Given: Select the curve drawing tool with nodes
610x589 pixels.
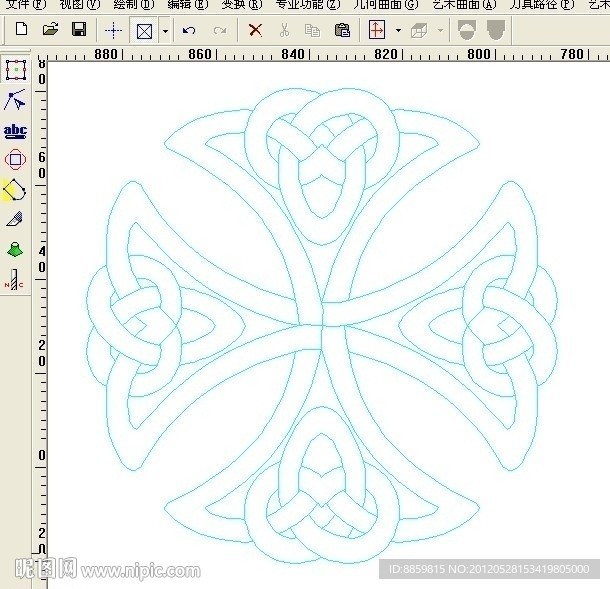Looking at the screenshot, I should coord(14,190).
